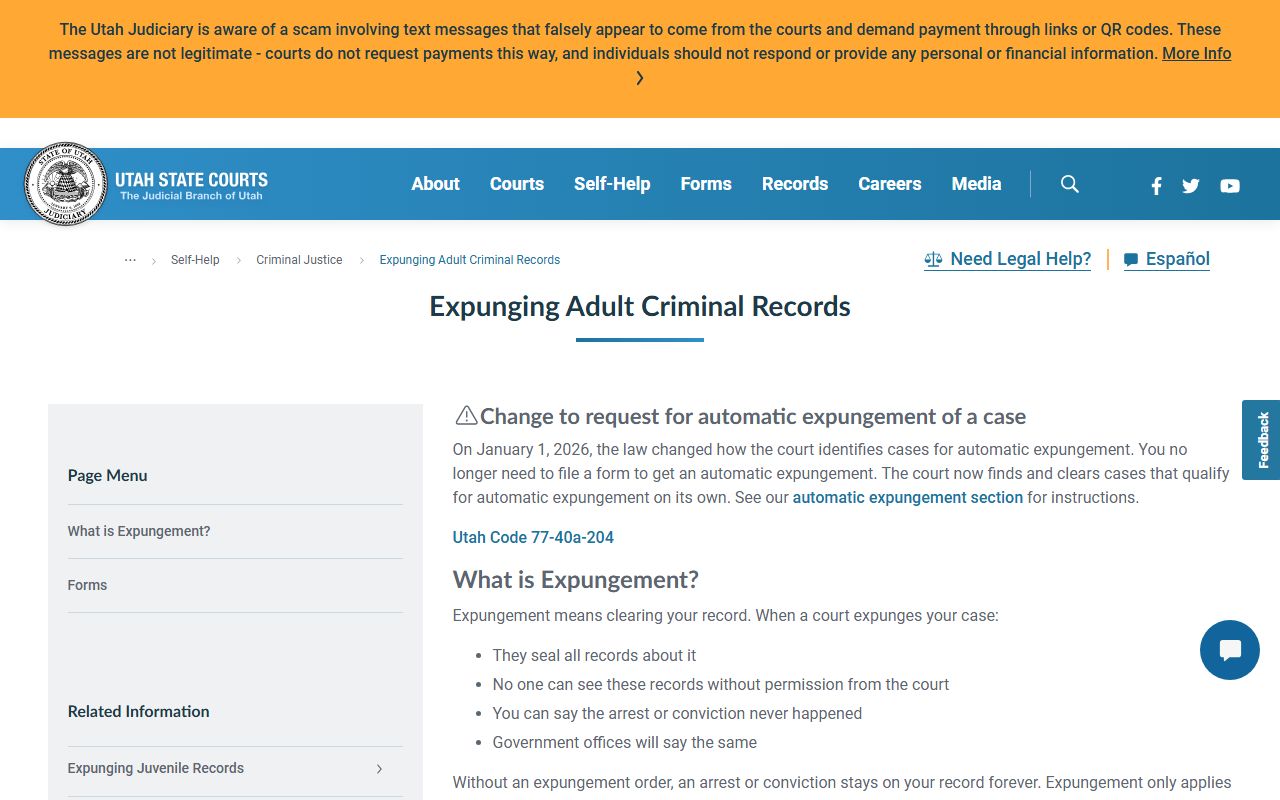This screenshot has width=1280, height=800.
Task: Click the bullet 'Government offices will say the same'
Action: point(625,743)
